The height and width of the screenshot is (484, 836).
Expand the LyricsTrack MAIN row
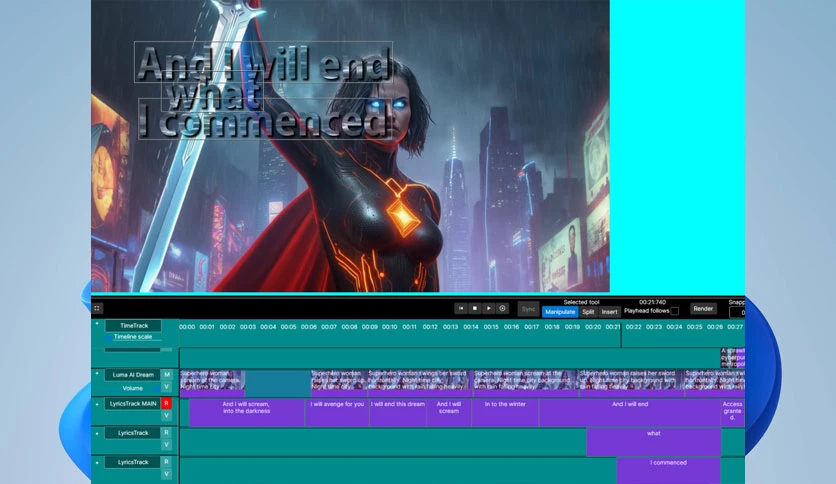(x=97, y=405)
